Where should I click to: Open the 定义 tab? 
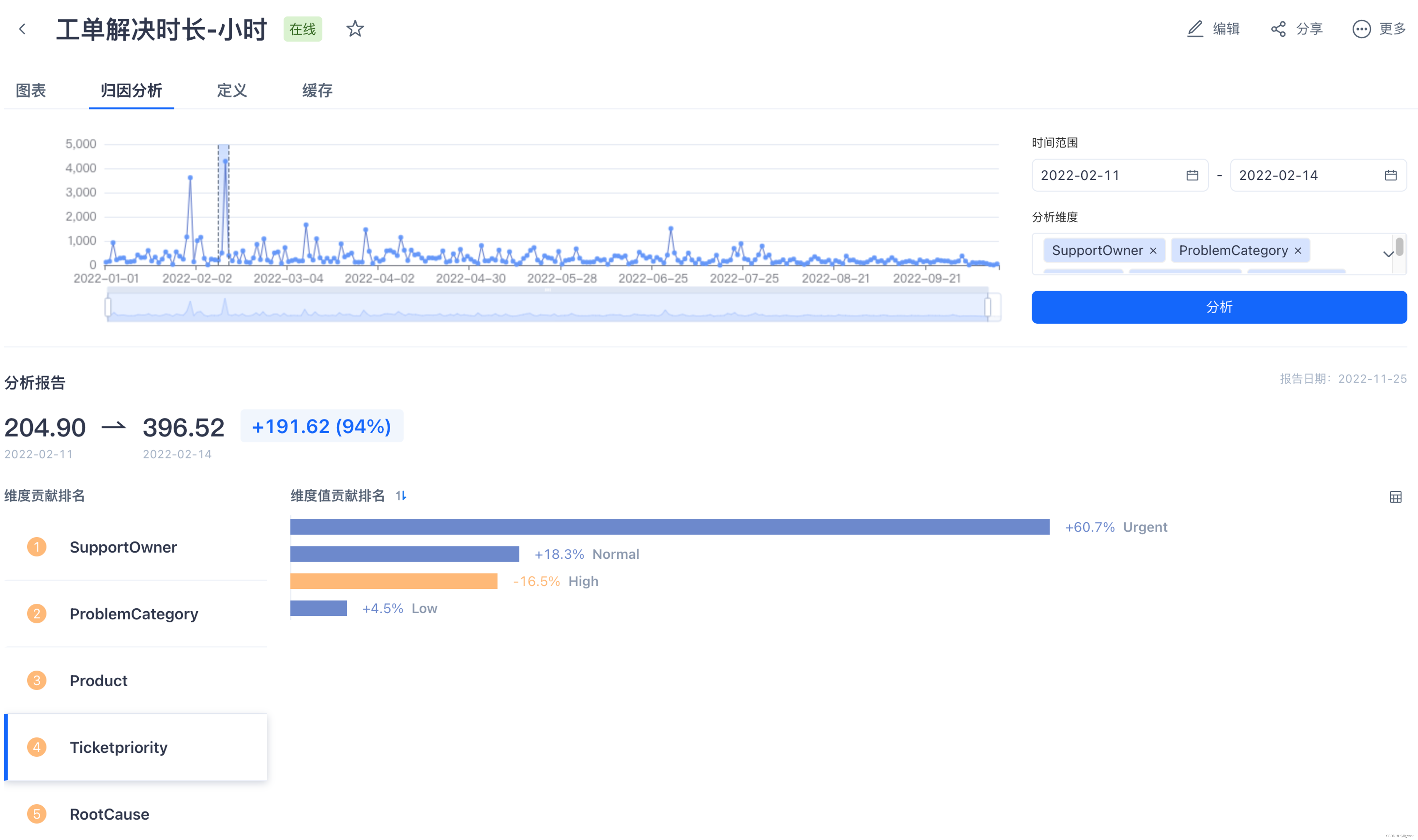click(x=232, y=90)
